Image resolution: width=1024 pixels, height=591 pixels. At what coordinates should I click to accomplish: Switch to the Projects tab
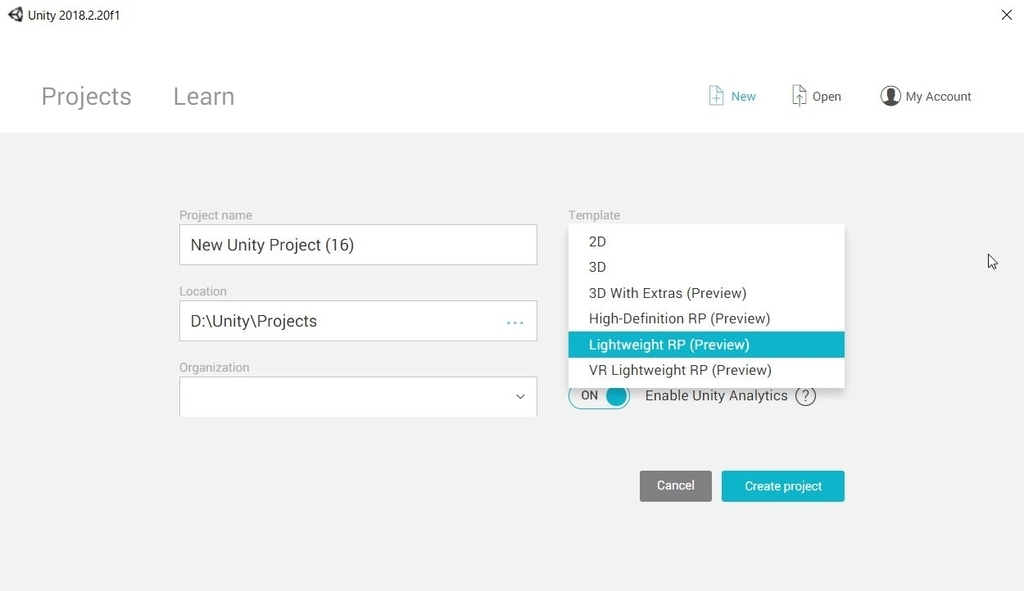click(86, 97)
